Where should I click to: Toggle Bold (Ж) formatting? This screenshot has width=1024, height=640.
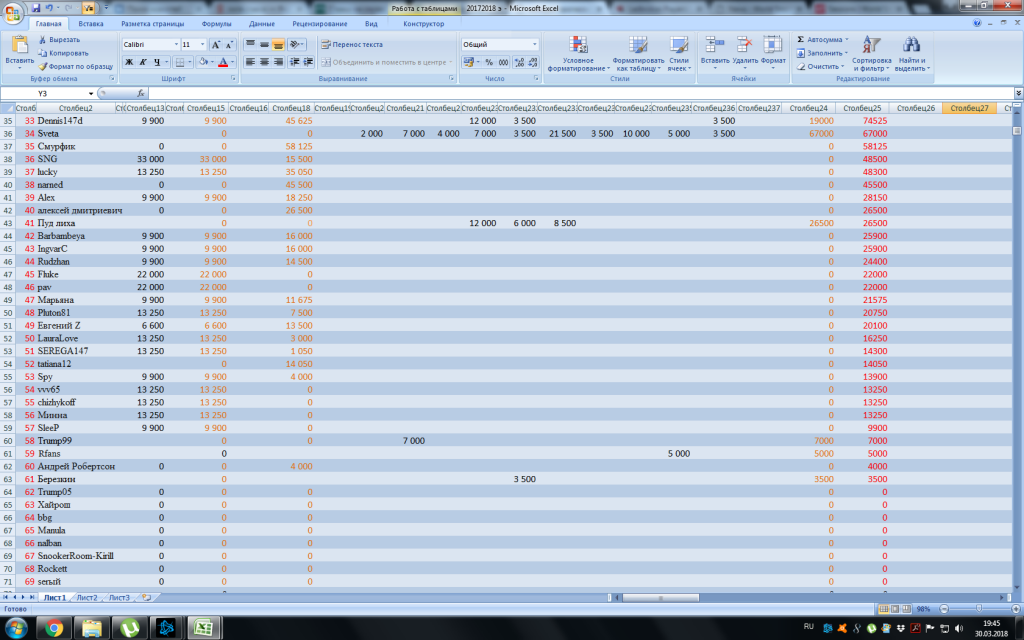pyautogui.click(x=129, y=62)
